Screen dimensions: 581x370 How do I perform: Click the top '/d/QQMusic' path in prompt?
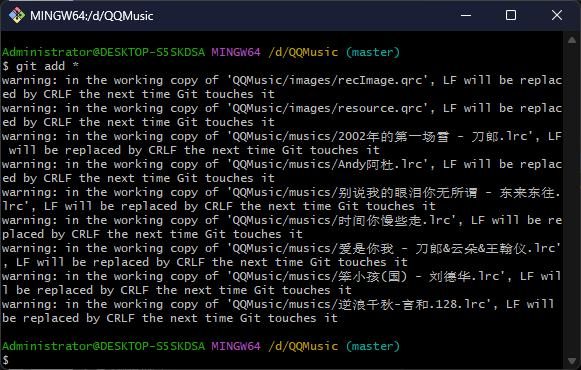coord(303,52)
